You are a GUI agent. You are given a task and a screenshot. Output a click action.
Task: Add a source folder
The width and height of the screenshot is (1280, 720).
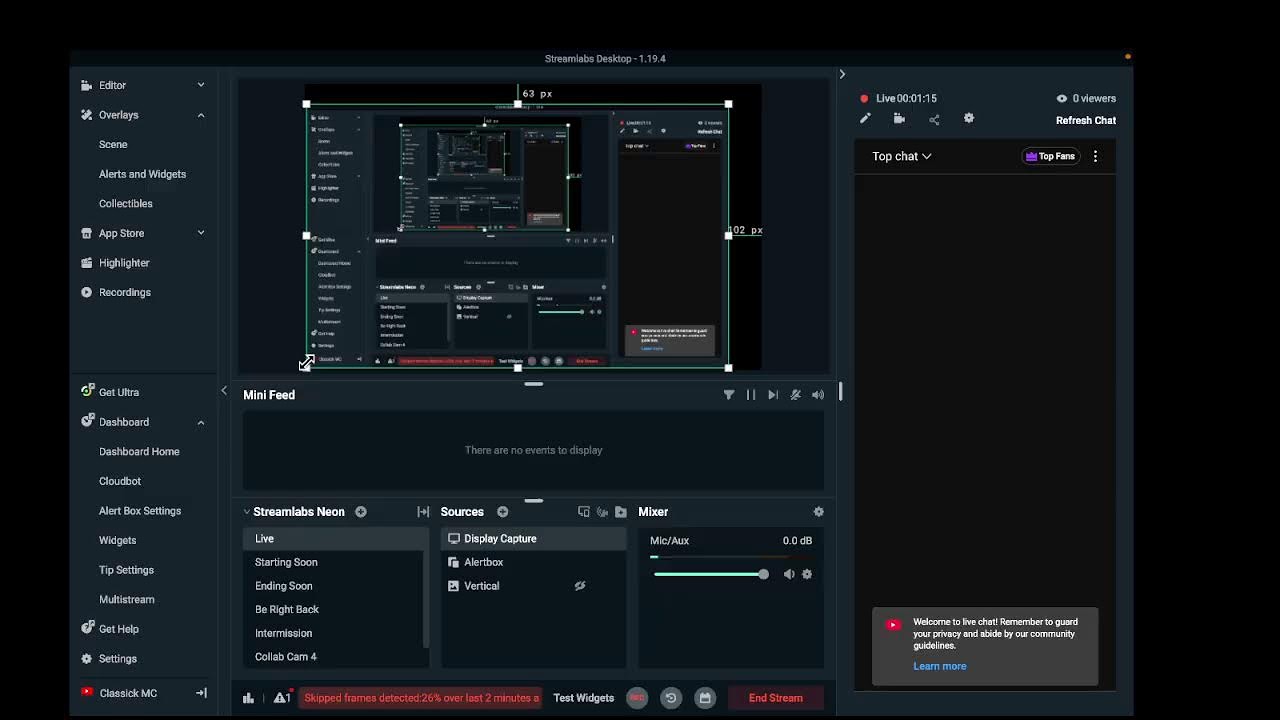(621, 512)
